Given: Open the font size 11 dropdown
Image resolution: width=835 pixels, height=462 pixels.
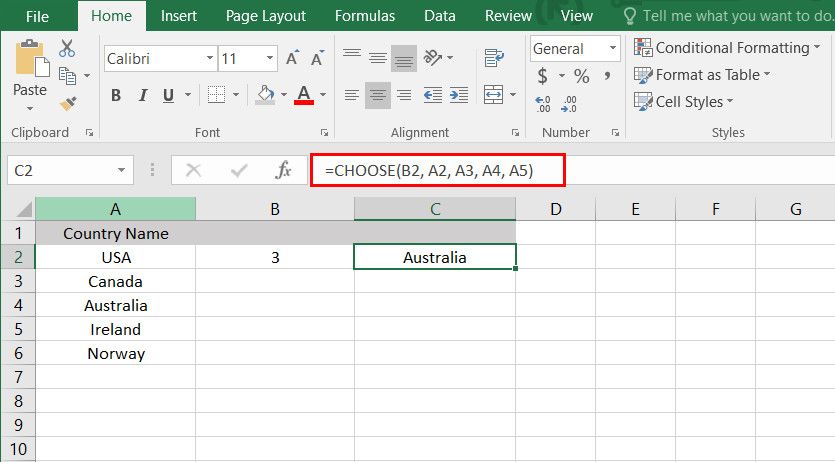Looking at the screenshot, I should click(269, 57).
